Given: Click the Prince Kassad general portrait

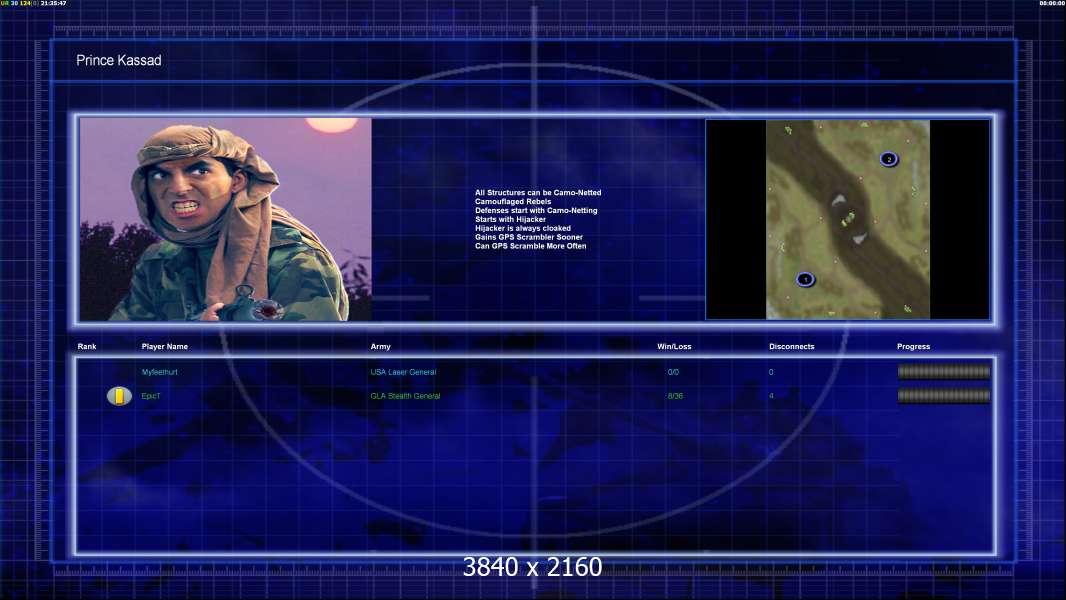Looking at the screenshot, I should click(x=226, y=219).
